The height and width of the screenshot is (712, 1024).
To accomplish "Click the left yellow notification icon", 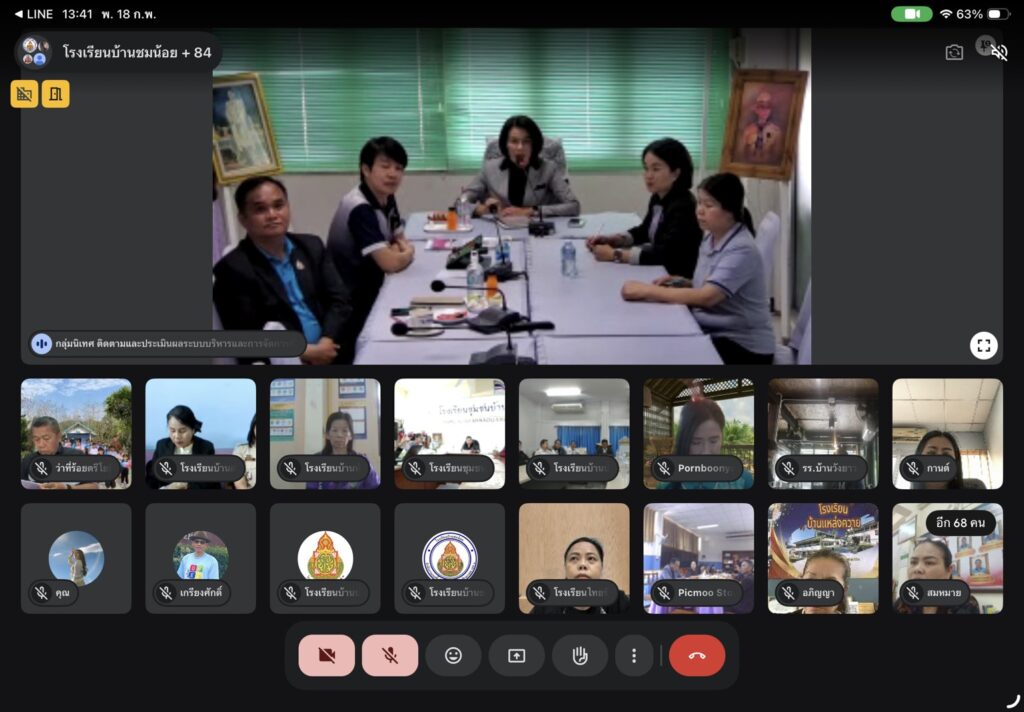I will tap(25, 94).
